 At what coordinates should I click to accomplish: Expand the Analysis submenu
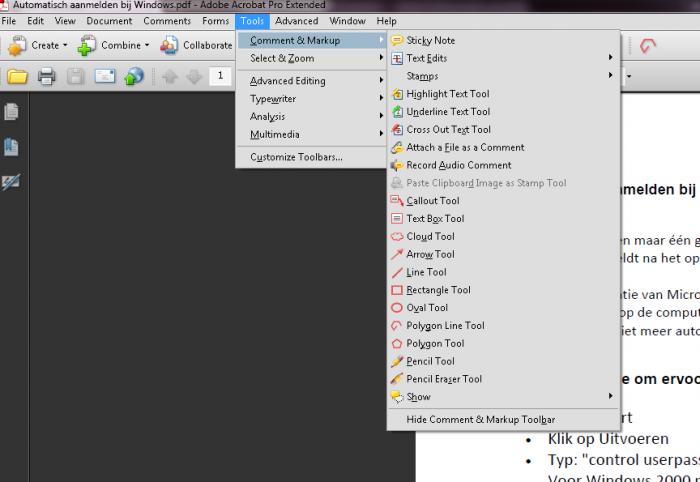(312, 116)
